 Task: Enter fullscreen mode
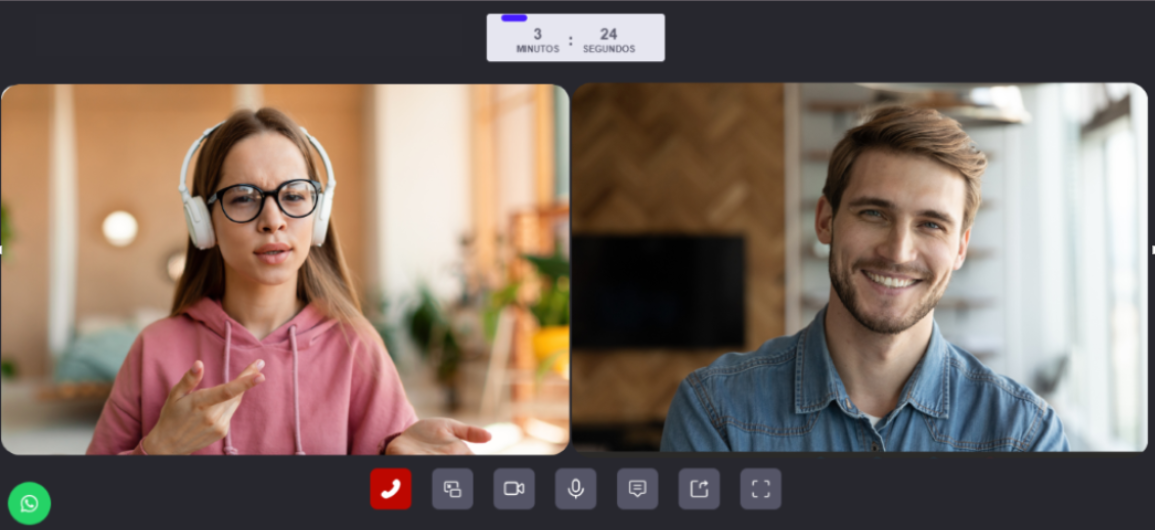[761, 489]
